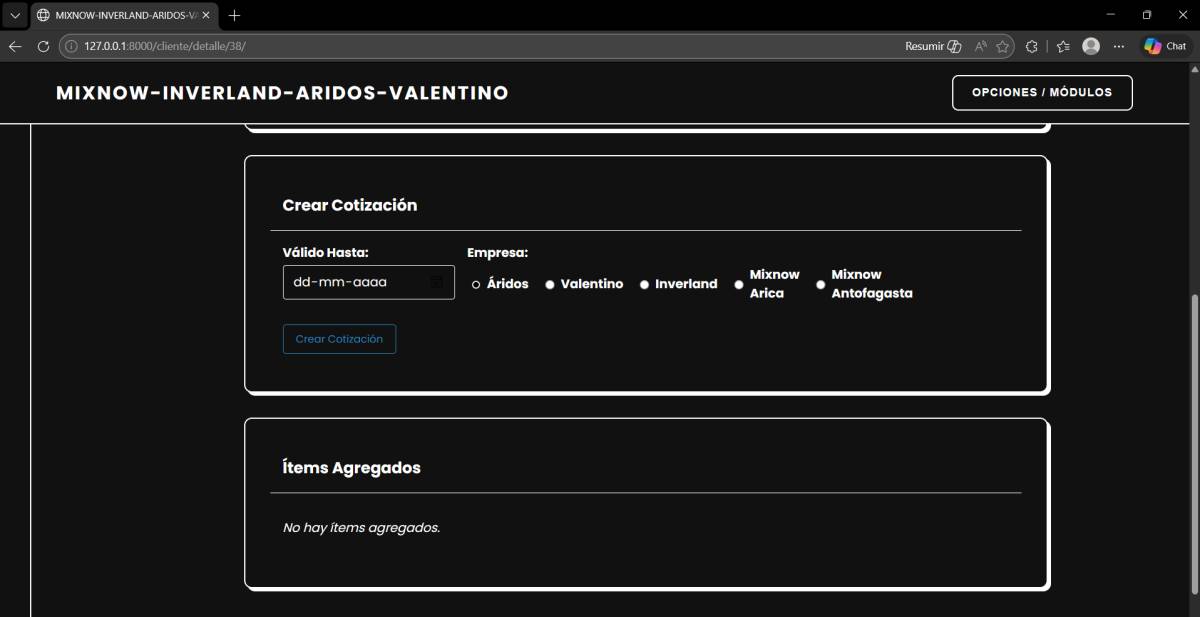
Task: Click the 'Empresa:' label
Action: coord(497,253)
